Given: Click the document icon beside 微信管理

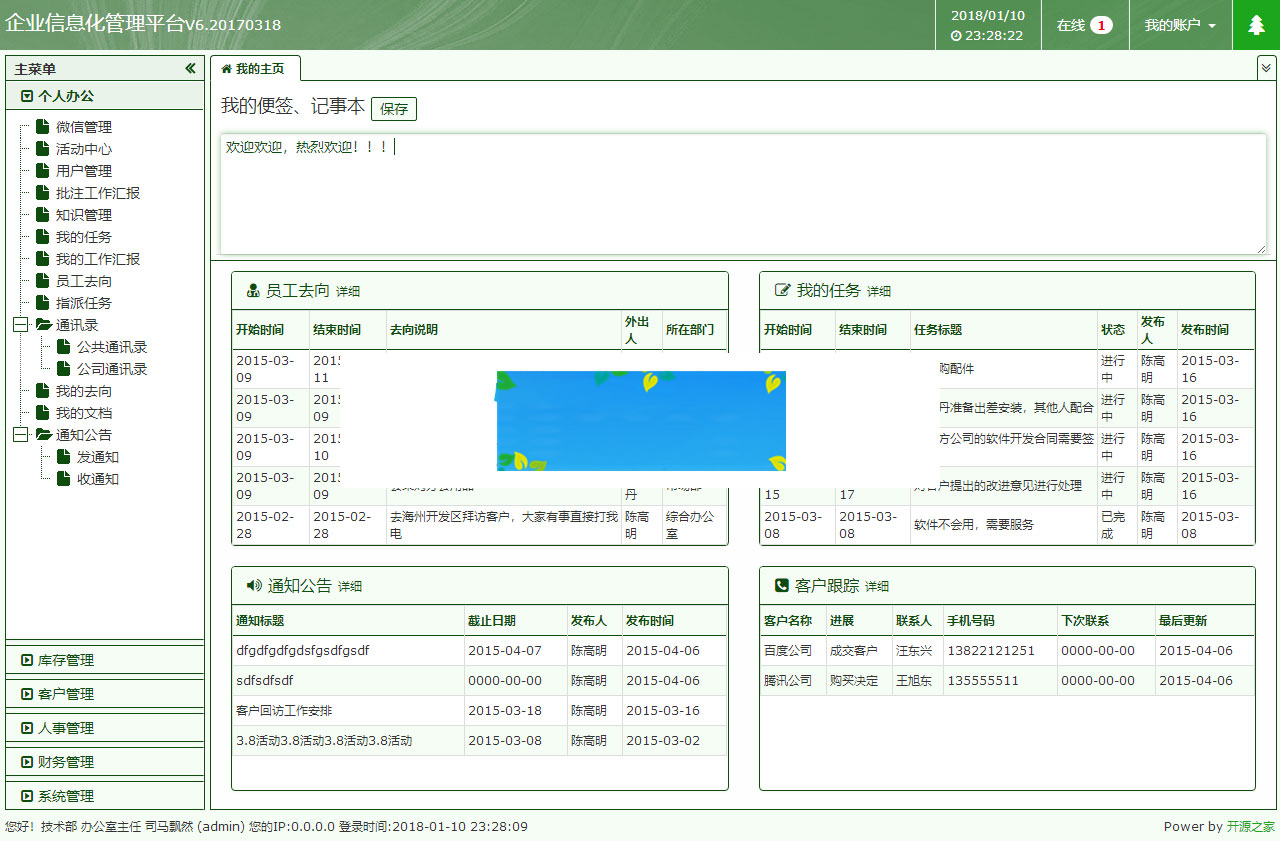Looking at the screenshot, I should [41, 127].
